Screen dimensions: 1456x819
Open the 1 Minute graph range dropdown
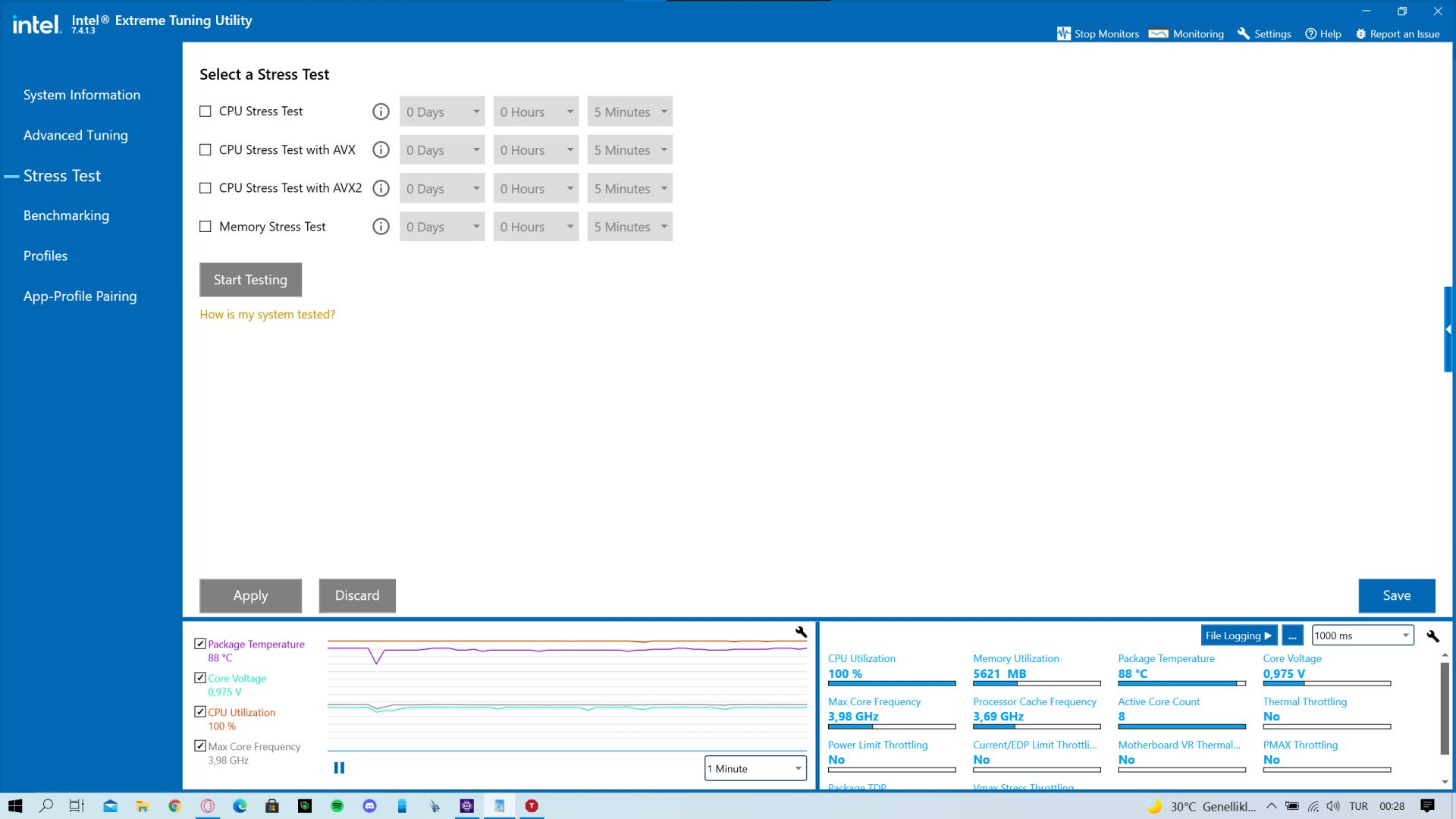[755, 768]
